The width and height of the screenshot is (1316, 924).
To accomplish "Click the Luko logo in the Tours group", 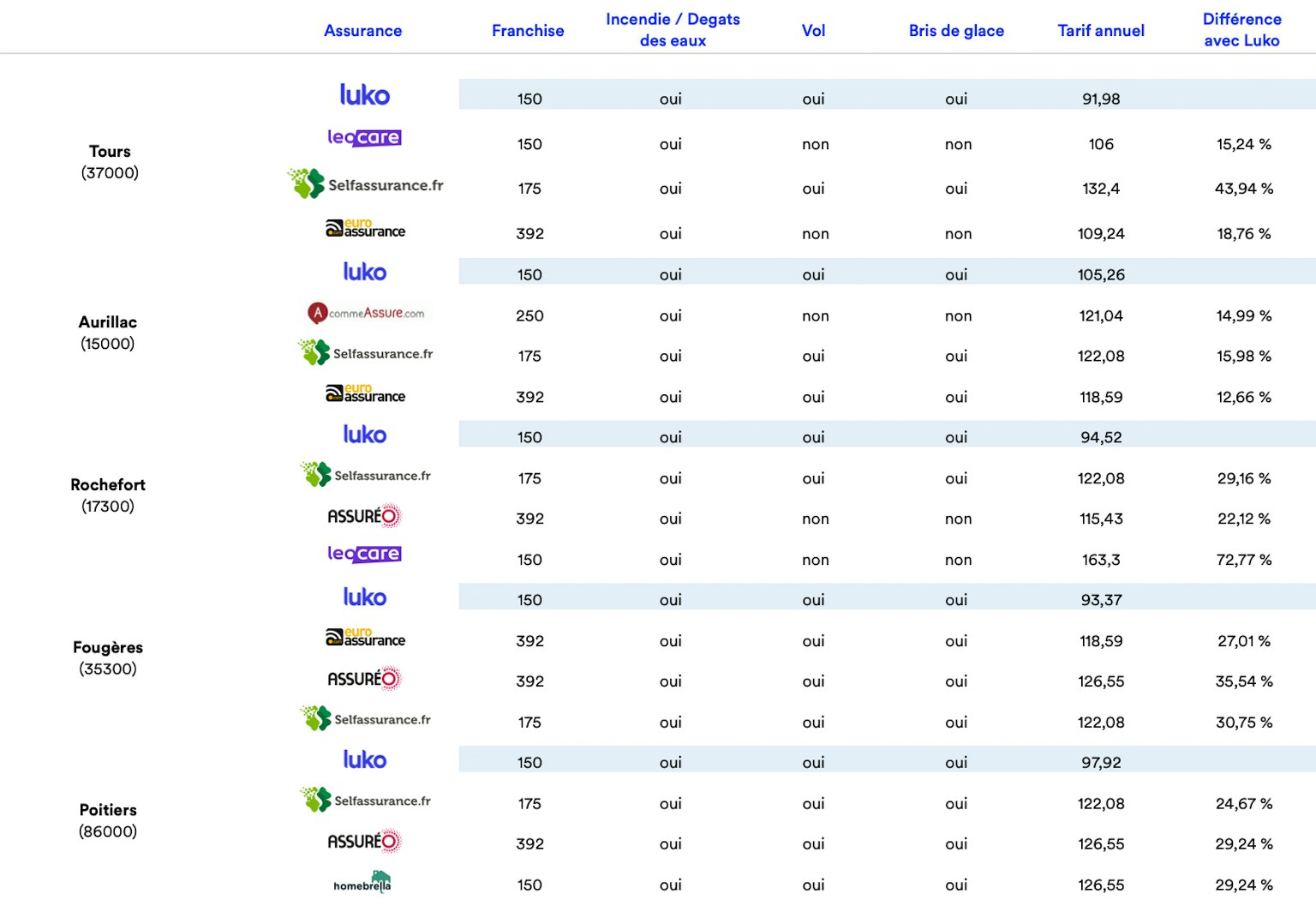I will pos(364,95).
